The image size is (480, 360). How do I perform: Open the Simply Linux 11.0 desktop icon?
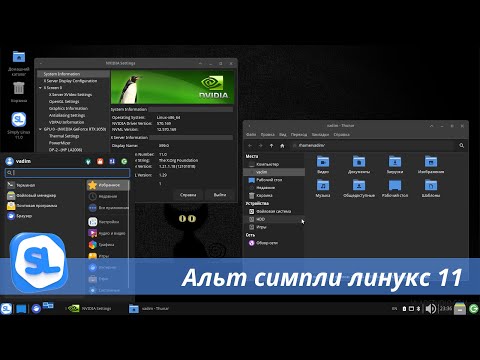(19, 126)
